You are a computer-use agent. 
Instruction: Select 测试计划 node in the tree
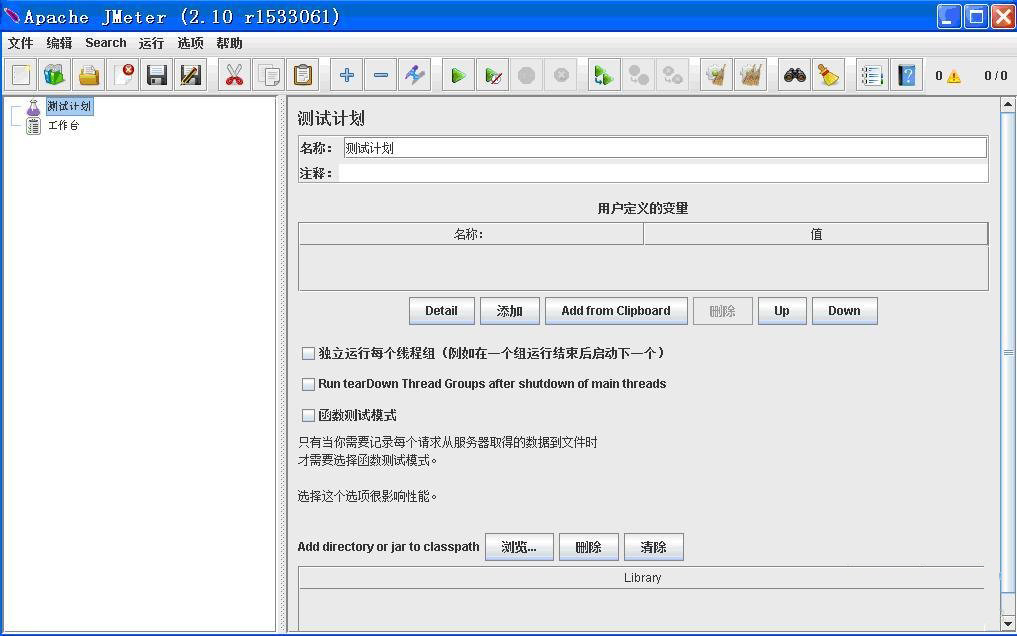68,106
